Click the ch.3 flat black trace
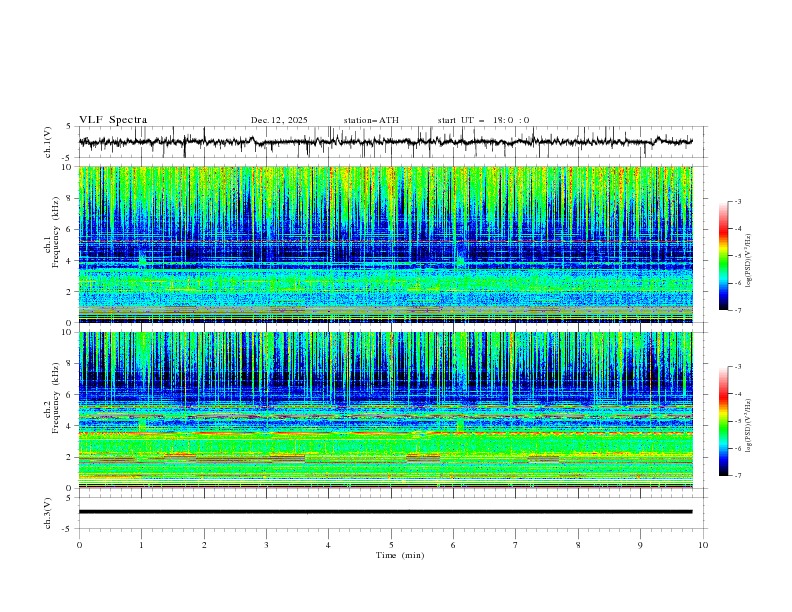This screenshot has height=612, width=792. (386, 512)
